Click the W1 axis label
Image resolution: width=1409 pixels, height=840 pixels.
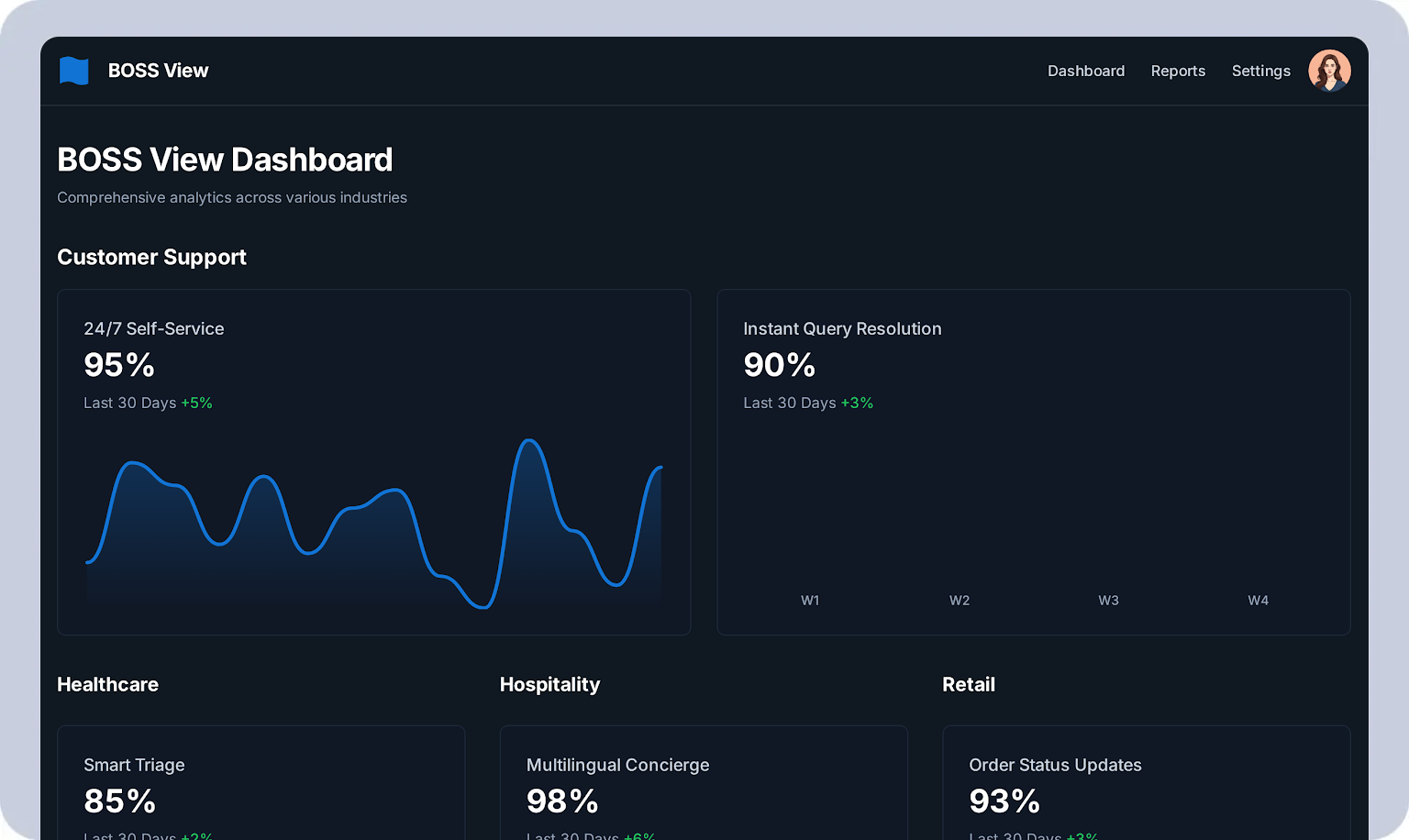pyautogui.click(x=810, y=601)
